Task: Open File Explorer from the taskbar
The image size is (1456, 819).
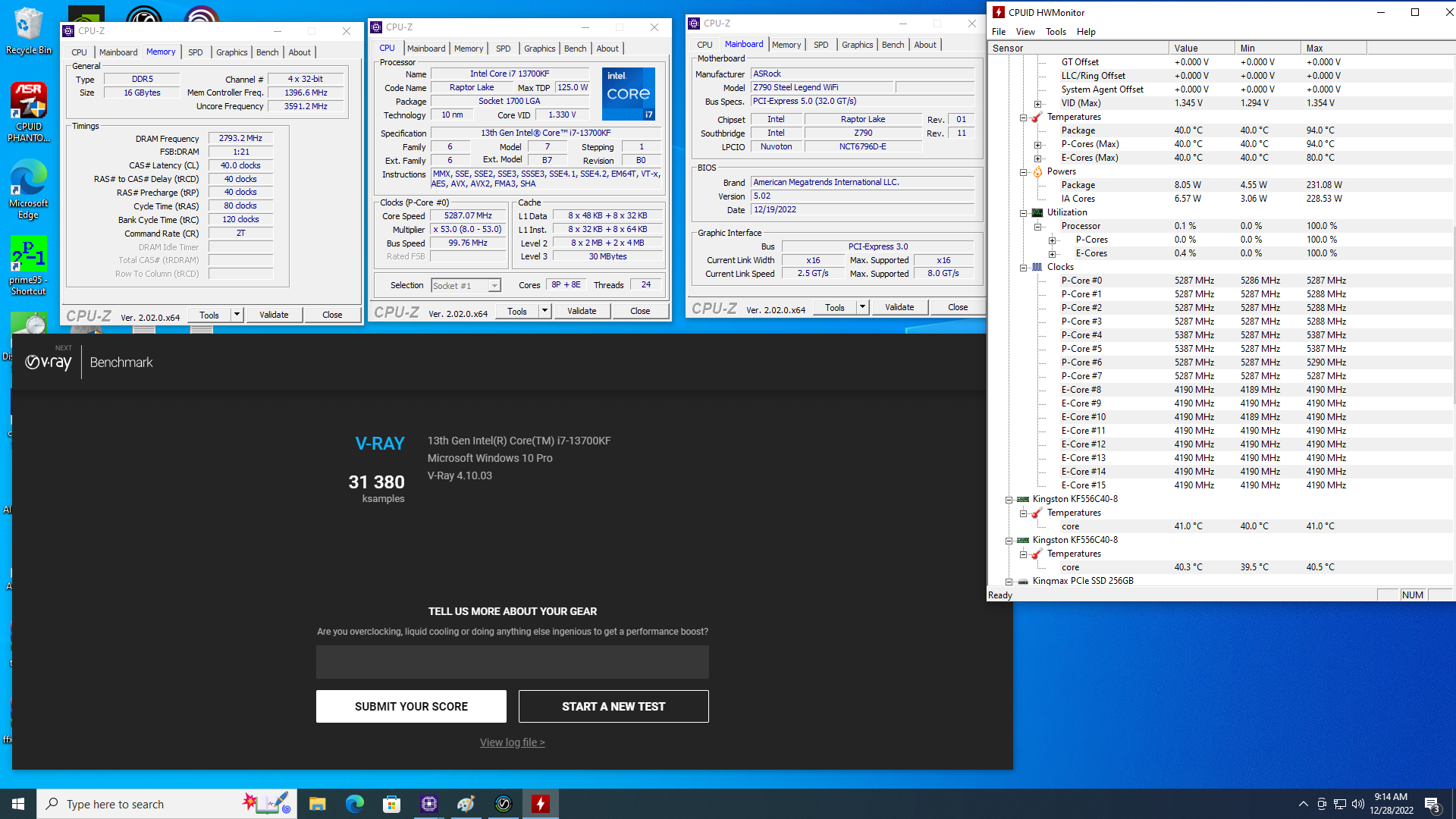Action: (x=317, y=804)
